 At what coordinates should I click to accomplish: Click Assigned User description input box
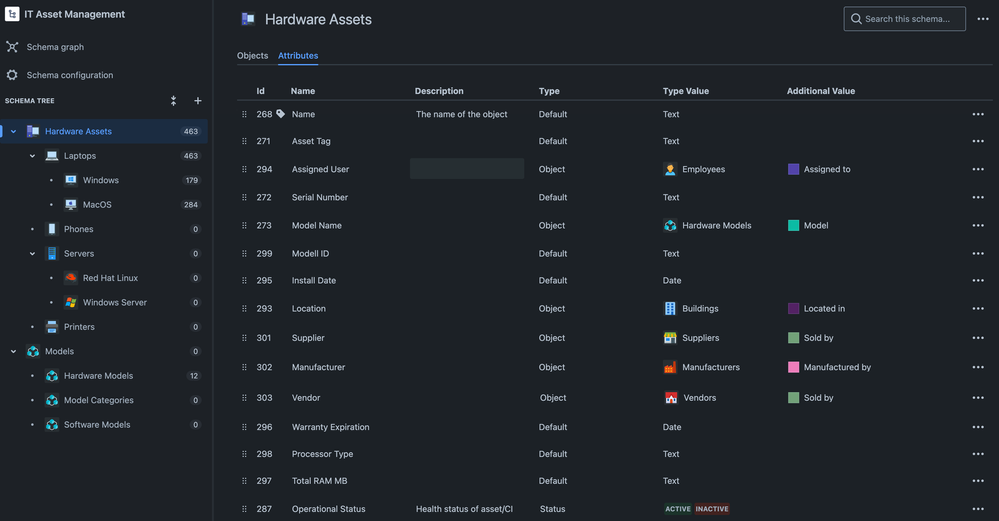point(466,169)
